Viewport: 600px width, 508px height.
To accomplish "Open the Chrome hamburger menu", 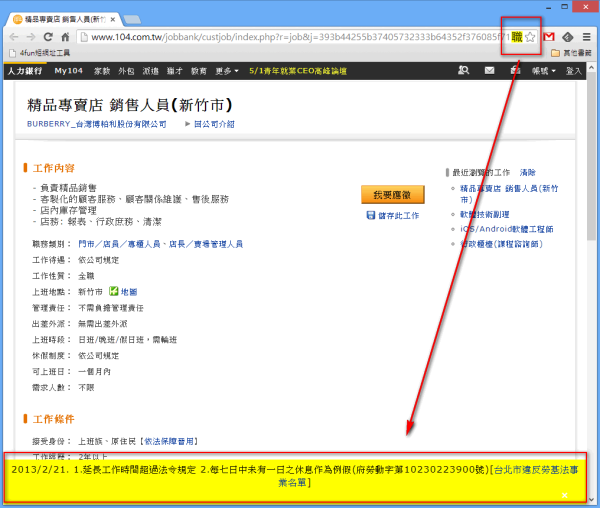I will coord(586,37).
